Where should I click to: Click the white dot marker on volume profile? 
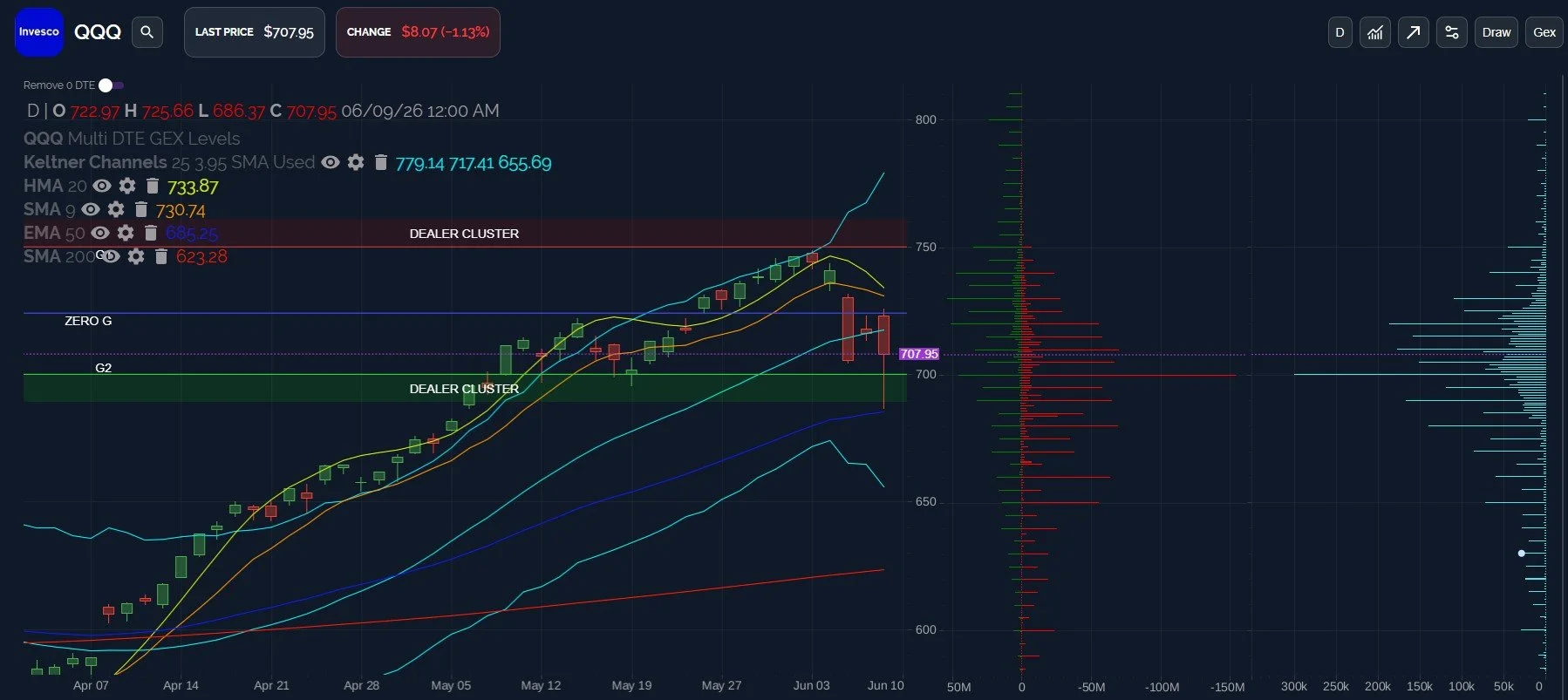1522,554
